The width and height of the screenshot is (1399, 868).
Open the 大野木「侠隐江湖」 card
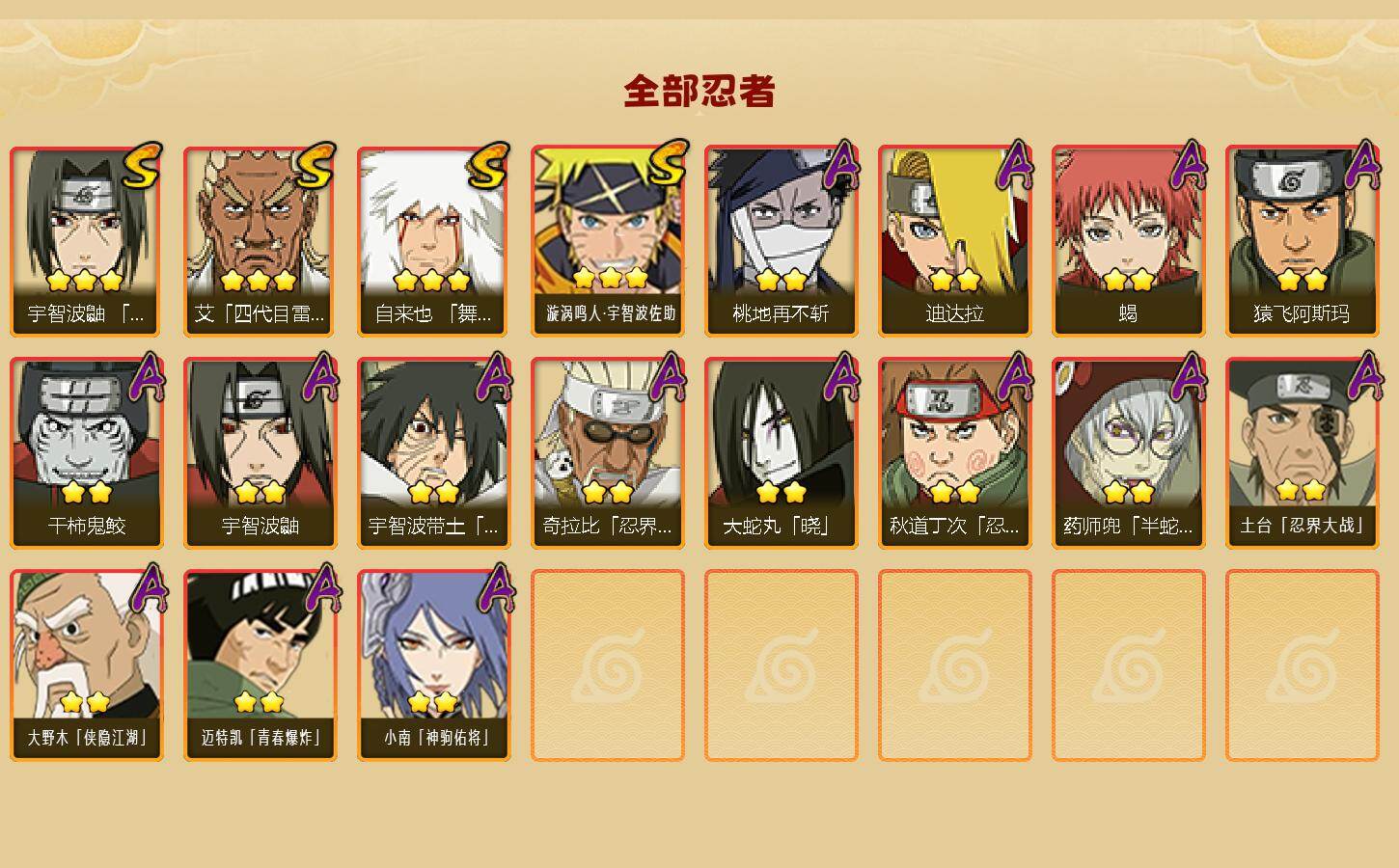(x=87, y=665)
